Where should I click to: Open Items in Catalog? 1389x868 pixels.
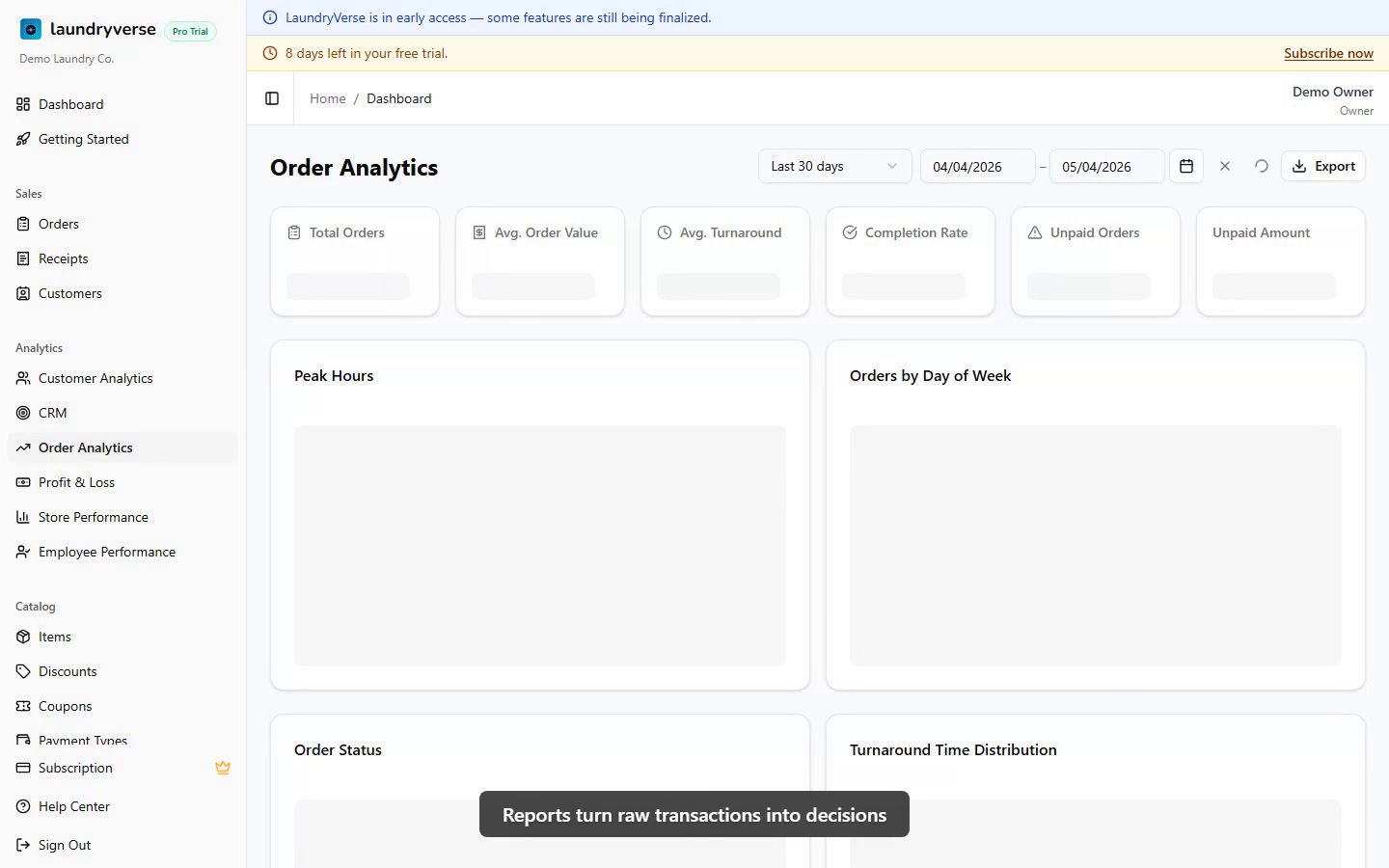pyautogui.click(x=123, y=637)
